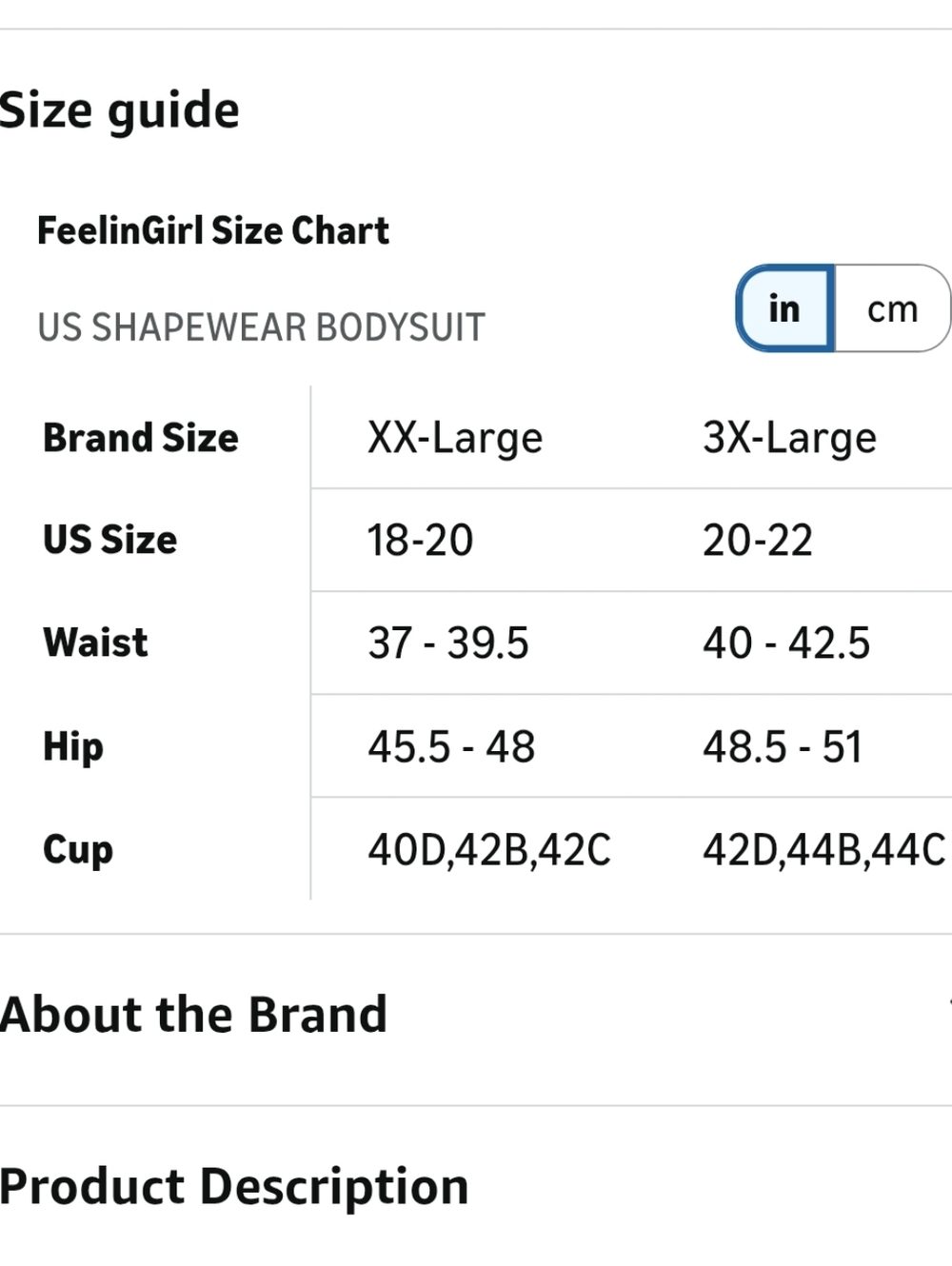Click the FeelinGirl Size Chart title

pyautogui.click(x=213, y=231)
